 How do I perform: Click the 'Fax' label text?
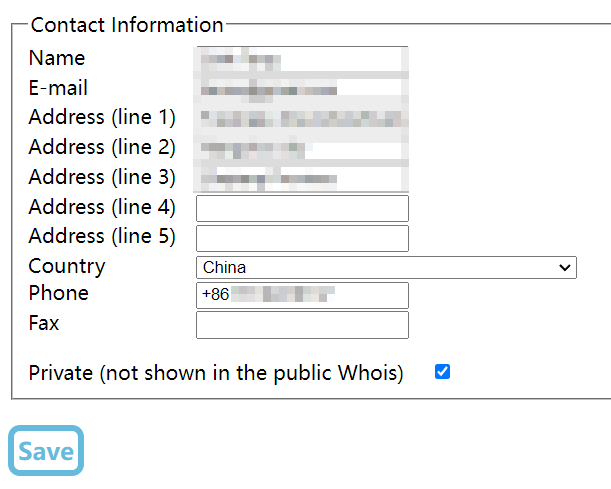[x=44, y=323]
